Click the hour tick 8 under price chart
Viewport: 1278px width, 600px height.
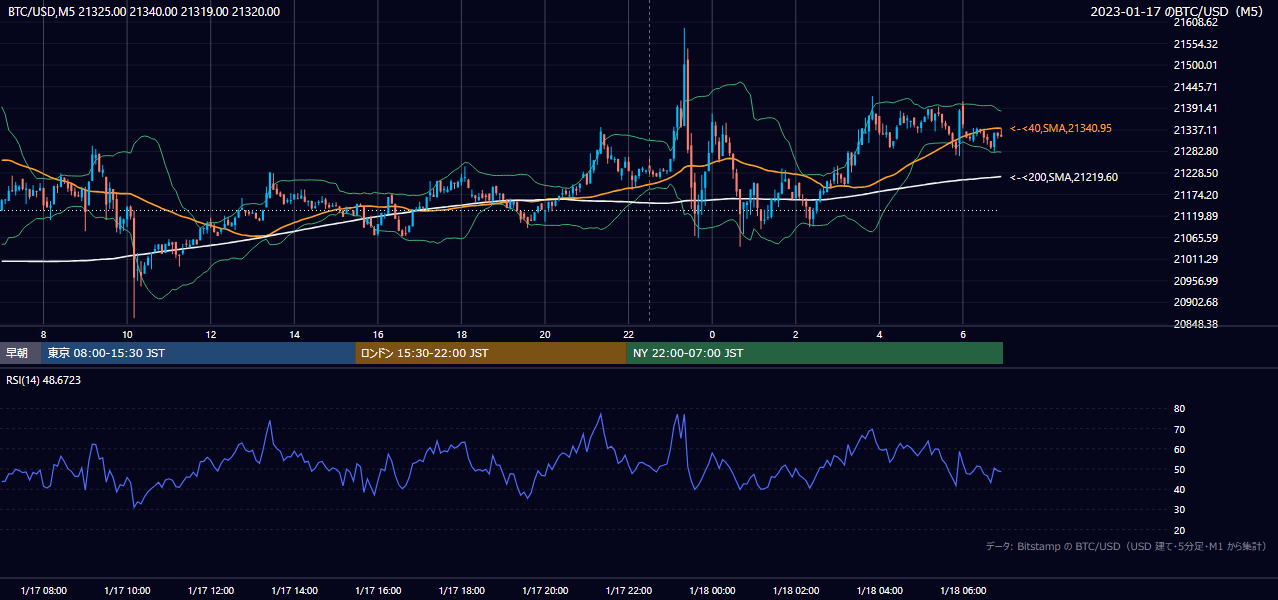pos(43,334)
